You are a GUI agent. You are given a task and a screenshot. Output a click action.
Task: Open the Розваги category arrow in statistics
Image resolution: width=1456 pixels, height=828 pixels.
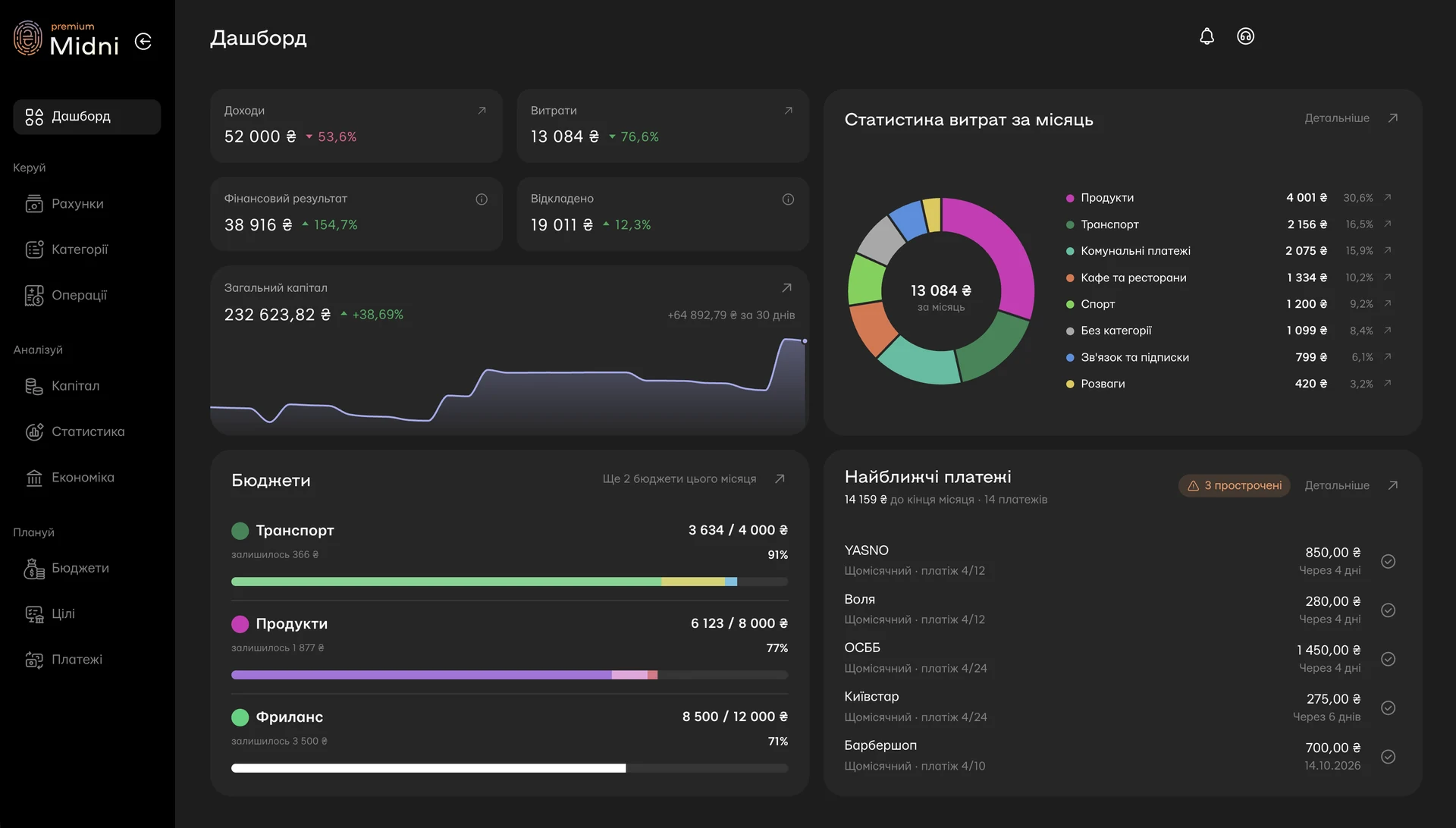1388,384
